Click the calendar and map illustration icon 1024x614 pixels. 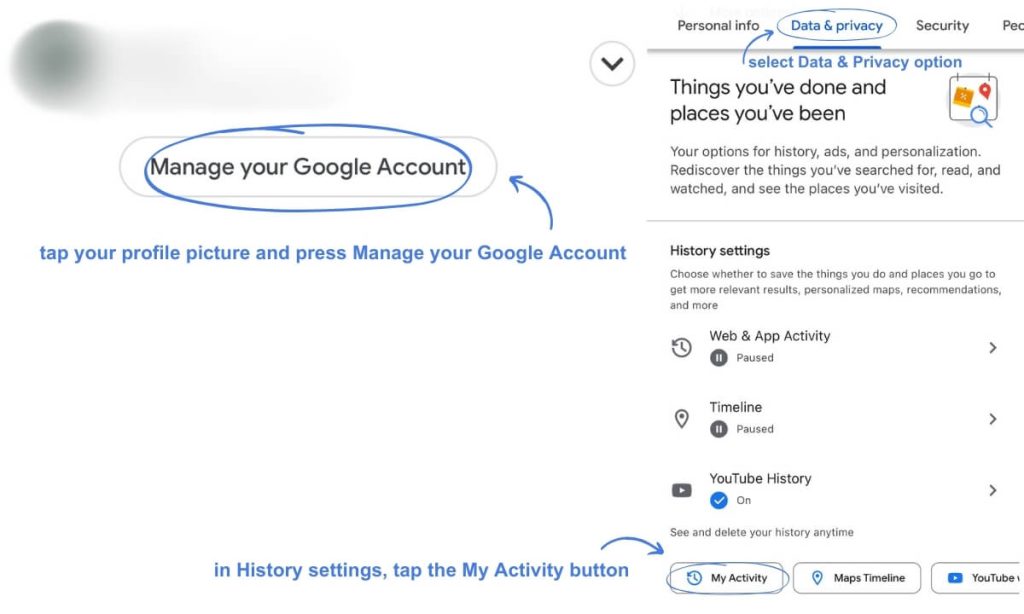973,100
